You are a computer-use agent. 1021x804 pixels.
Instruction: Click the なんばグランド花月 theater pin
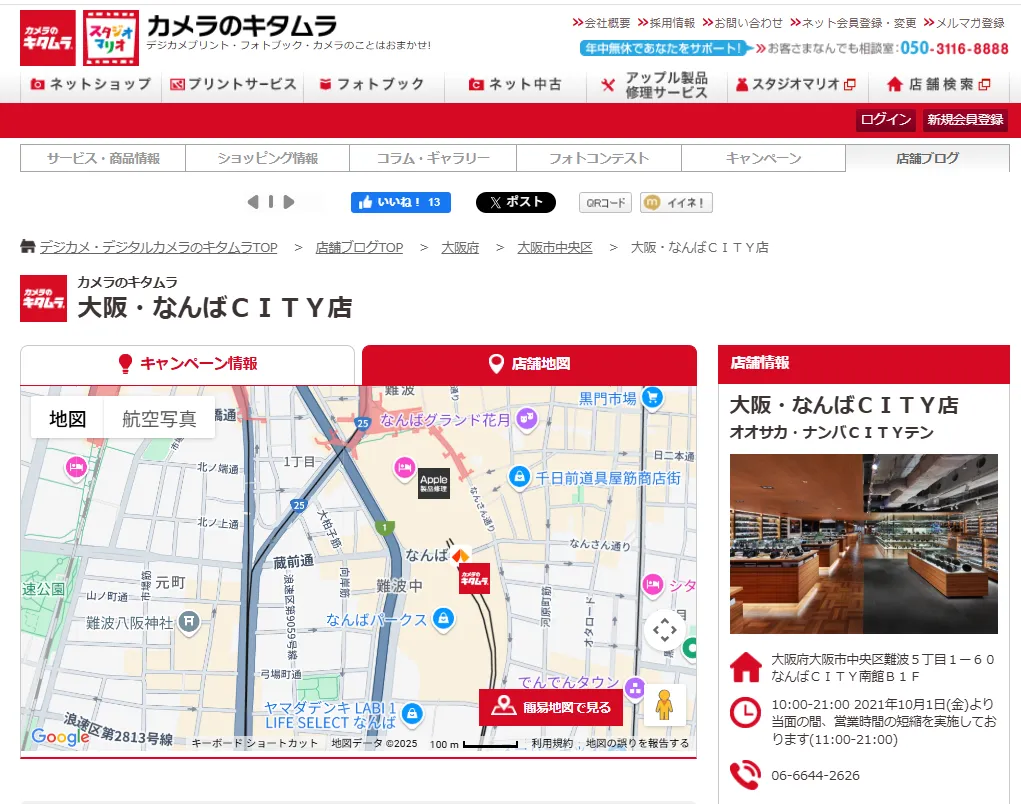(x=527, y=419)
